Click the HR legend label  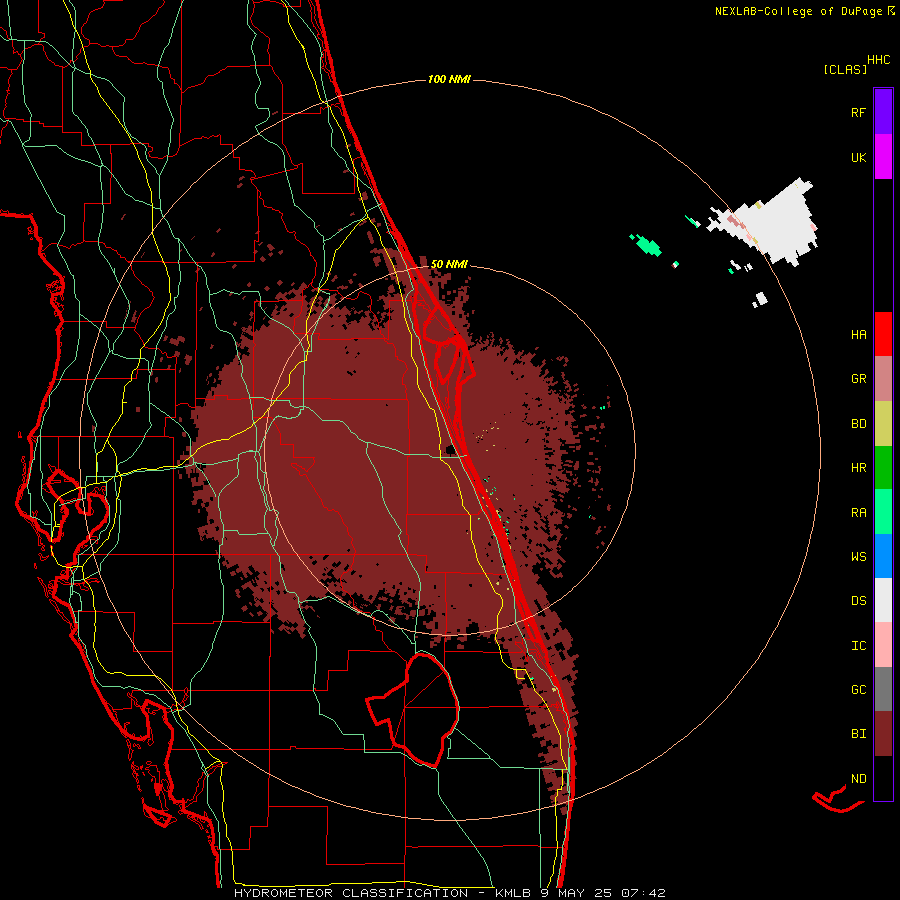point(858,468)
